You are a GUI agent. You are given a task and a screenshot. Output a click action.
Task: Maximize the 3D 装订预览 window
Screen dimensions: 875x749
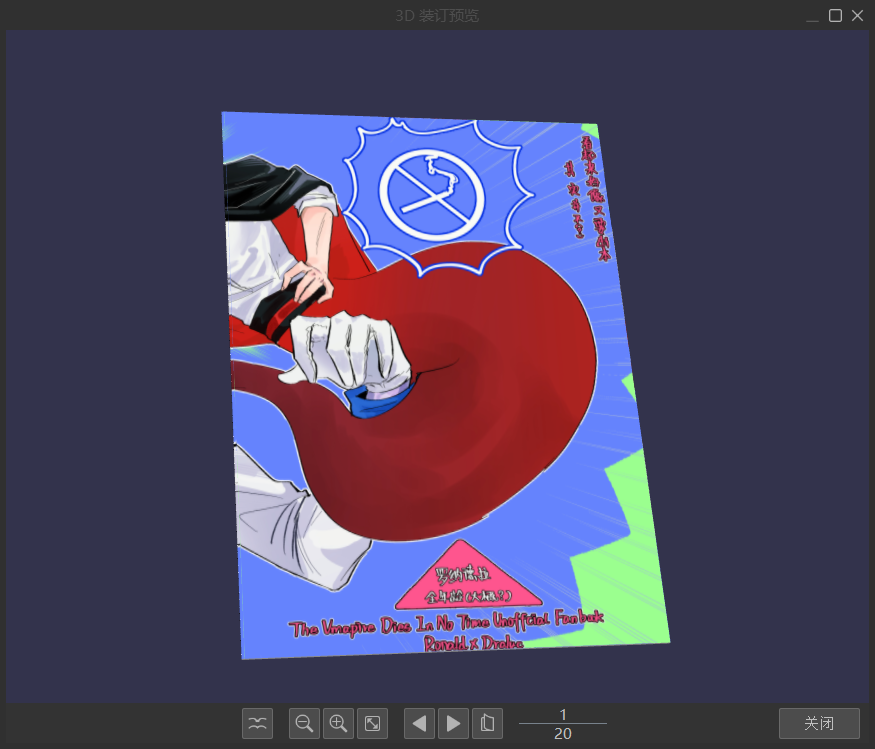click(835, 16)
